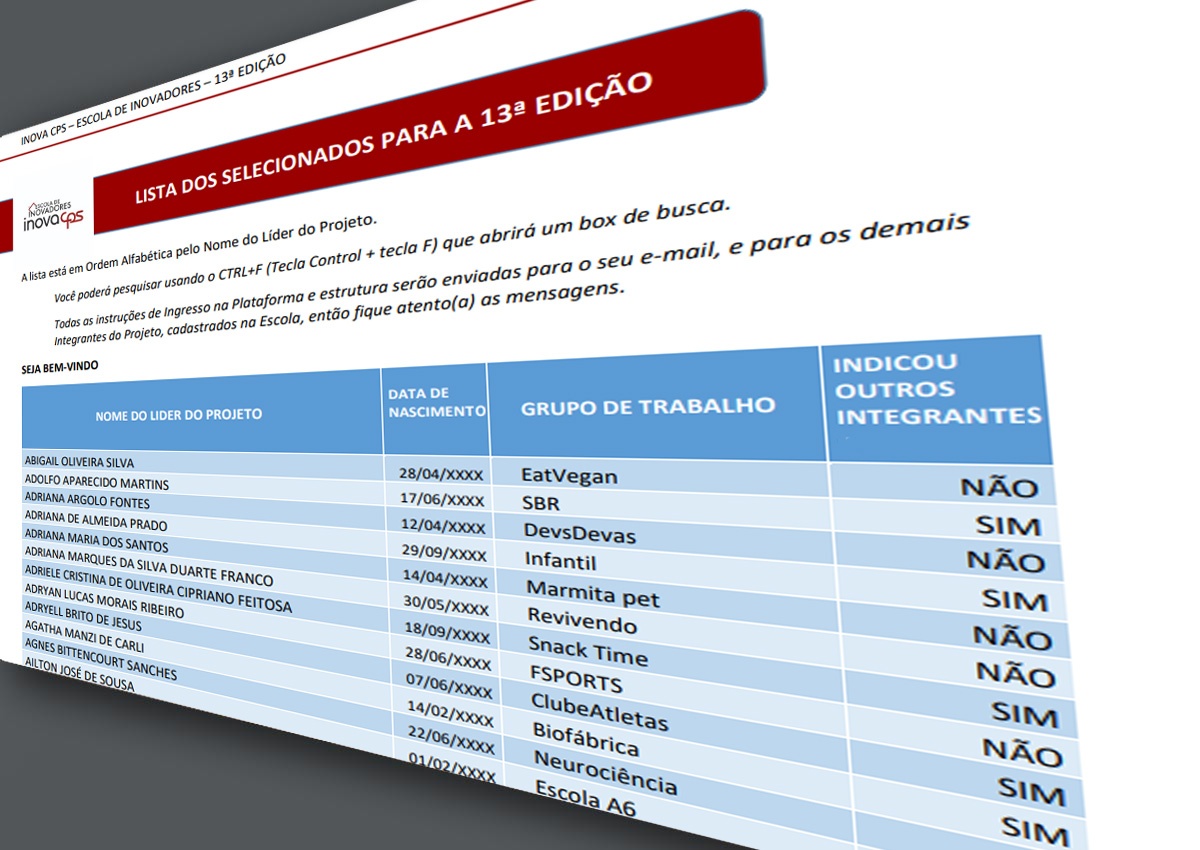Click the Inova CPS logo
Image resolution: width=1200 pixels, height=850 pixels.
click(x=56, y=211)
